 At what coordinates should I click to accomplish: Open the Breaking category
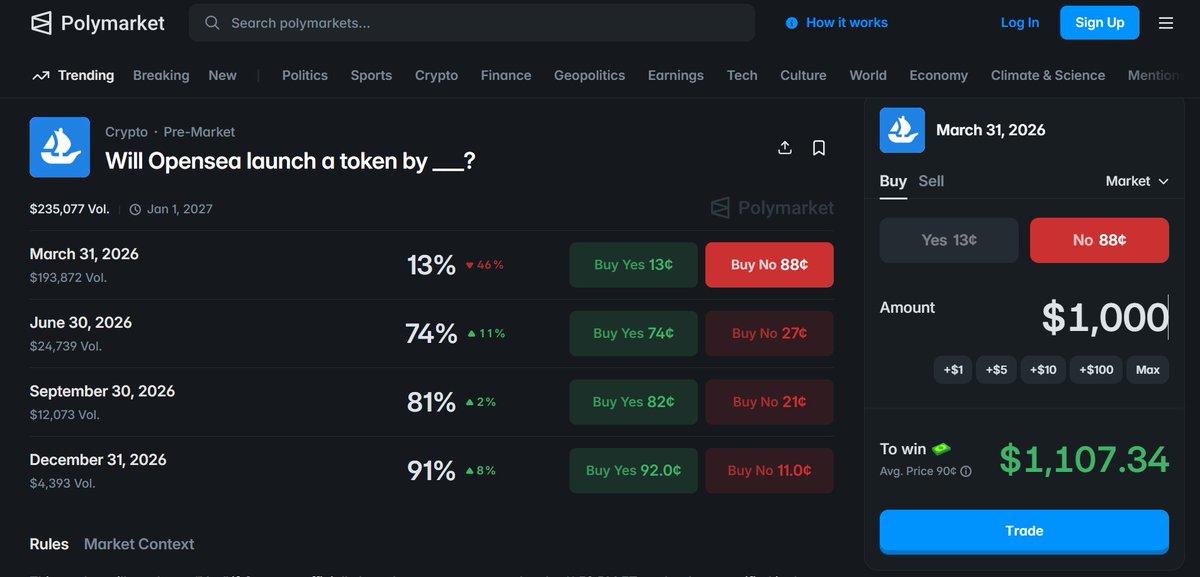click(161, 76)
